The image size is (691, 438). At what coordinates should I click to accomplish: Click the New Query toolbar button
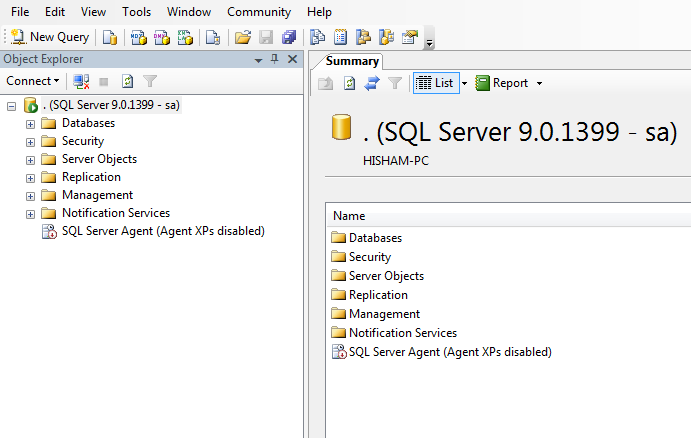point(50,37)
